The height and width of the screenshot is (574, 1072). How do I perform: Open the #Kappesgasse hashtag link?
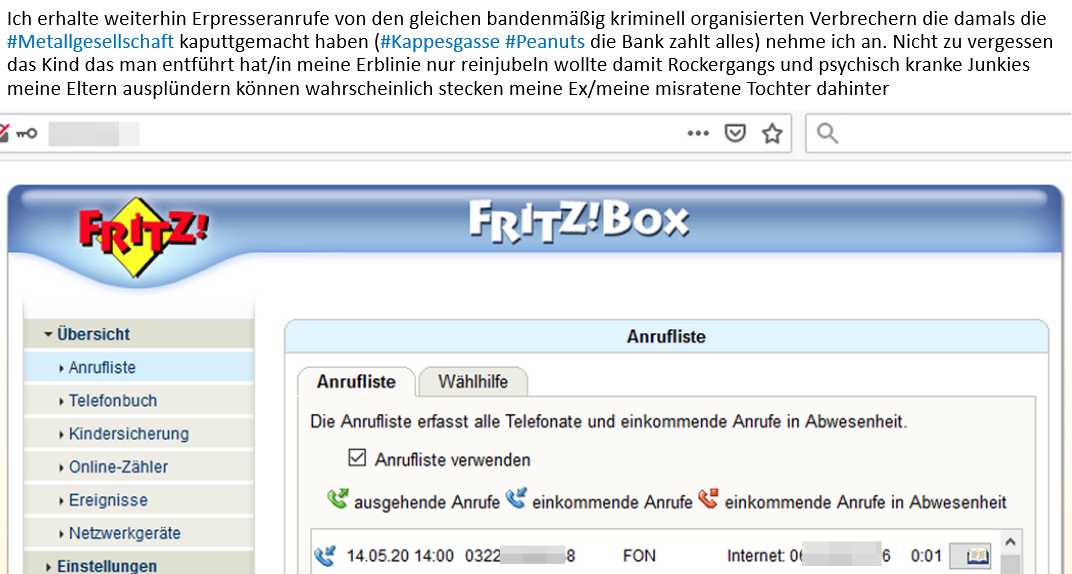440,42
